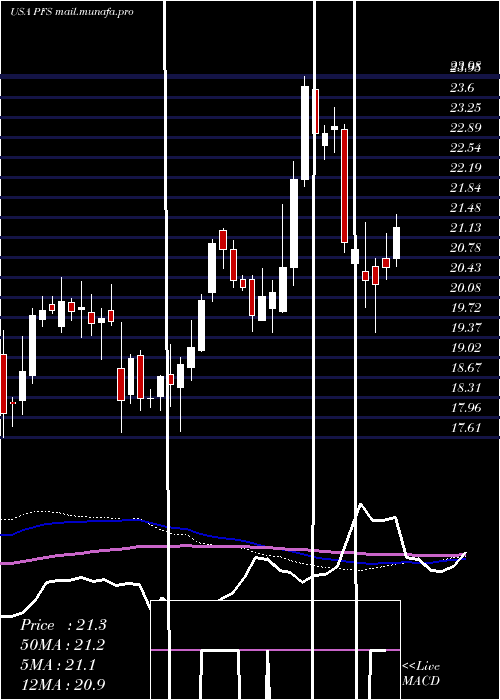
Task: Select the 22.89 price axis label
Action: (465, 128)
